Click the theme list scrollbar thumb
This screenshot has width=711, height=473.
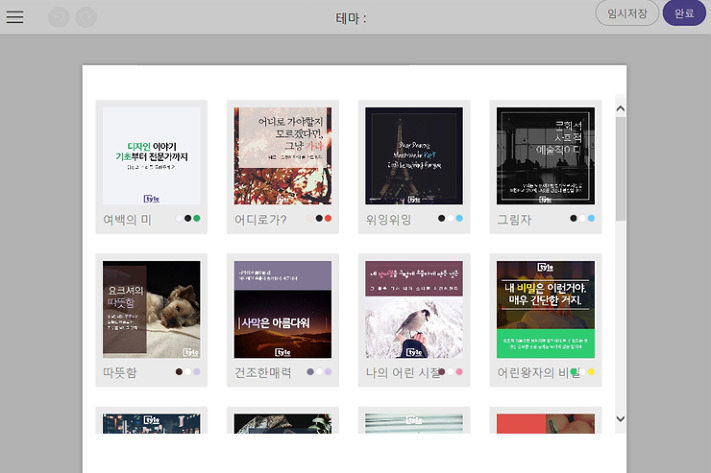[620, 169]
